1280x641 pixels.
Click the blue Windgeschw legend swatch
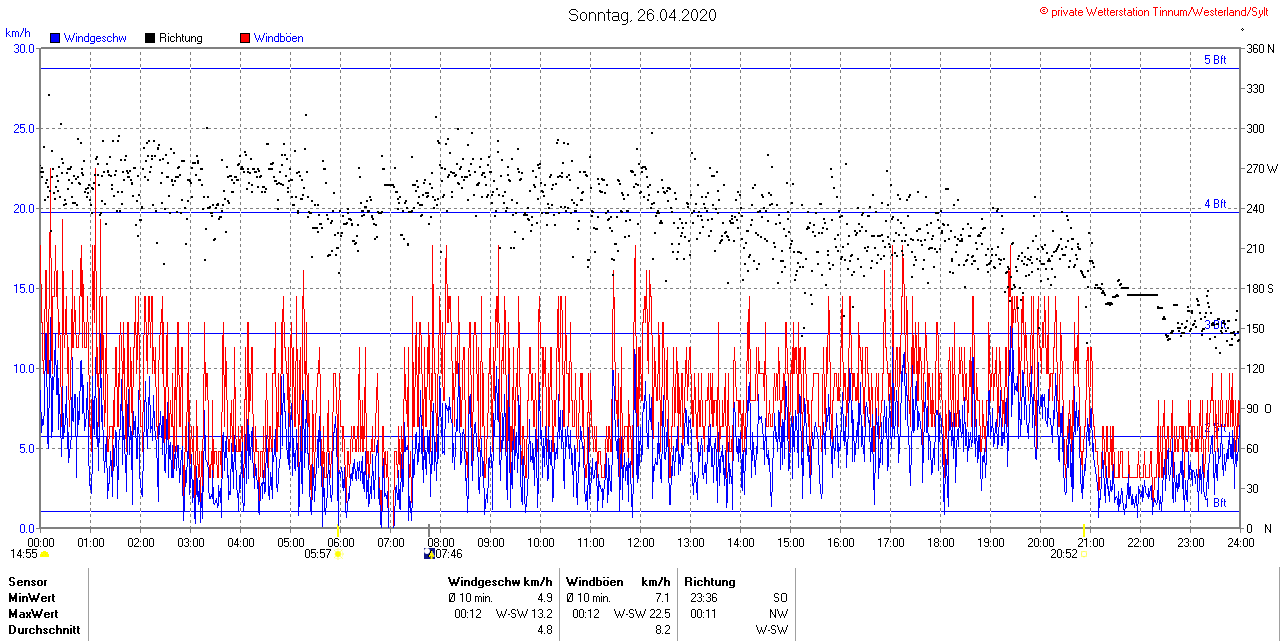(55, 38)
